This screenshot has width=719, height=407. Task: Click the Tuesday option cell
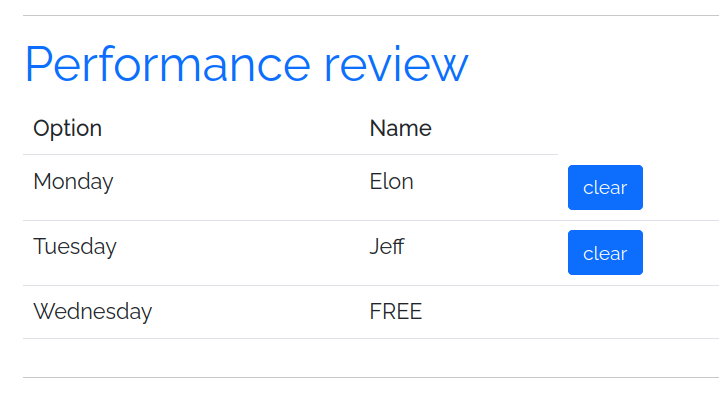(75, 247)
